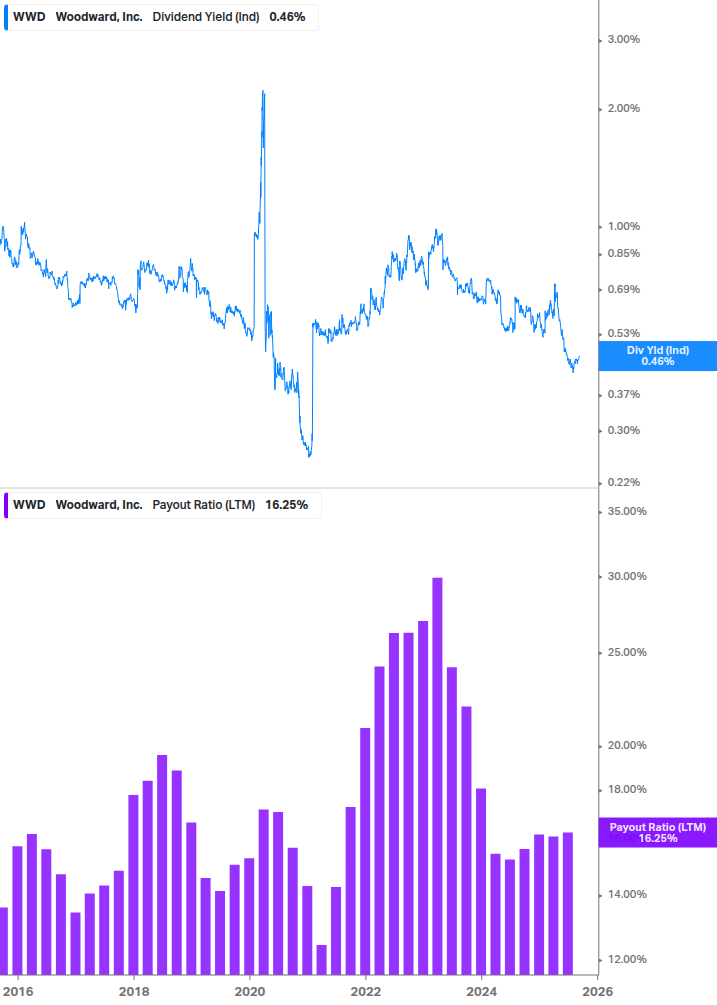Click the 0.53% axis label
Viewport: 717px width, 1005px height.
coord(623,333)
